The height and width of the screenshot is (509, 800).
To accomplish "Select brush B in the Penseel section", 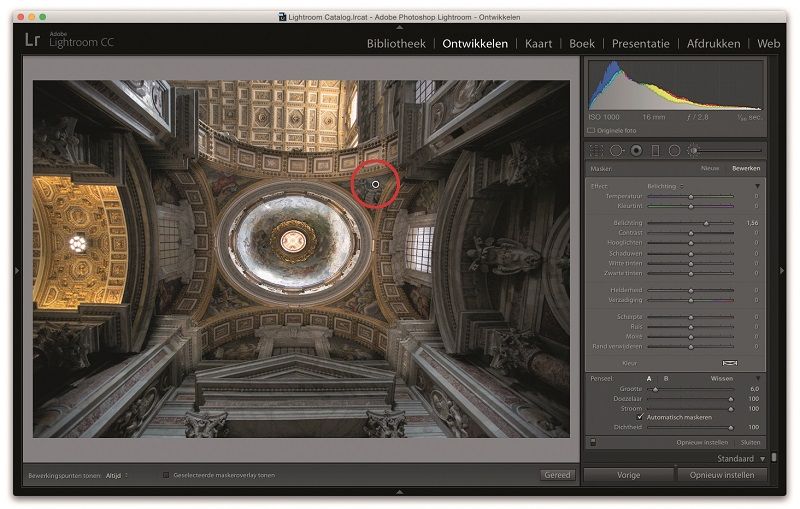I will tap(664, 379).
